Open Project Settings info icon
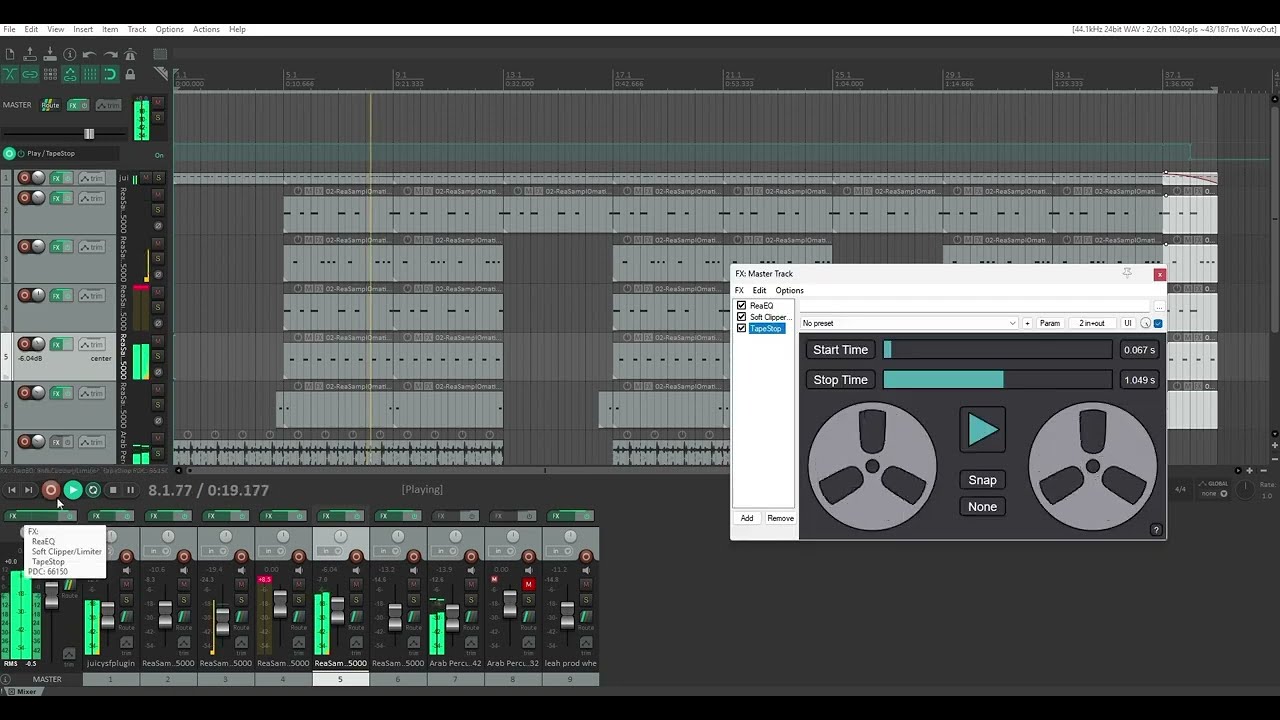Screen dimensions: 1280x720 point(69,54)
